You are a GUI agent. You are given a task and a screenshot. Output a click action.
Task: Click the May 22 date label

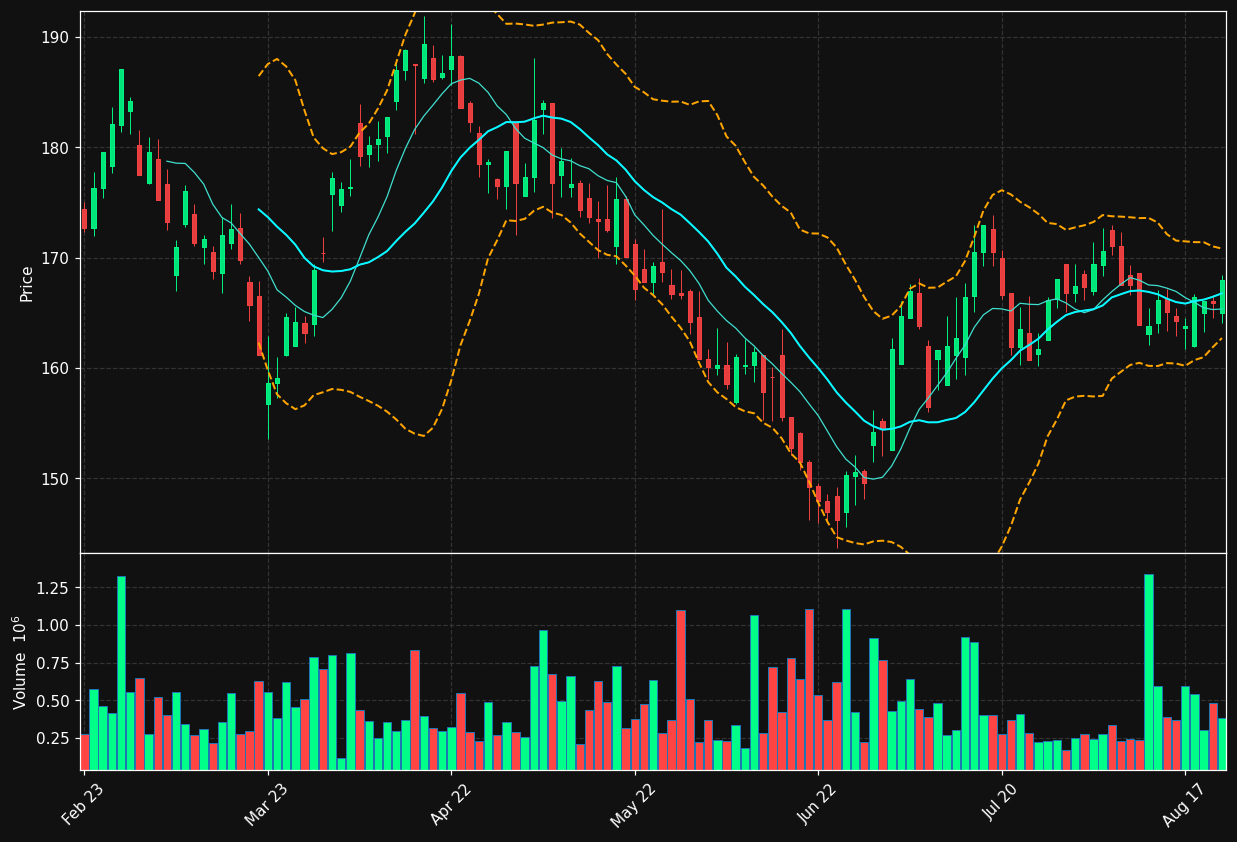[x=633, y=804]
